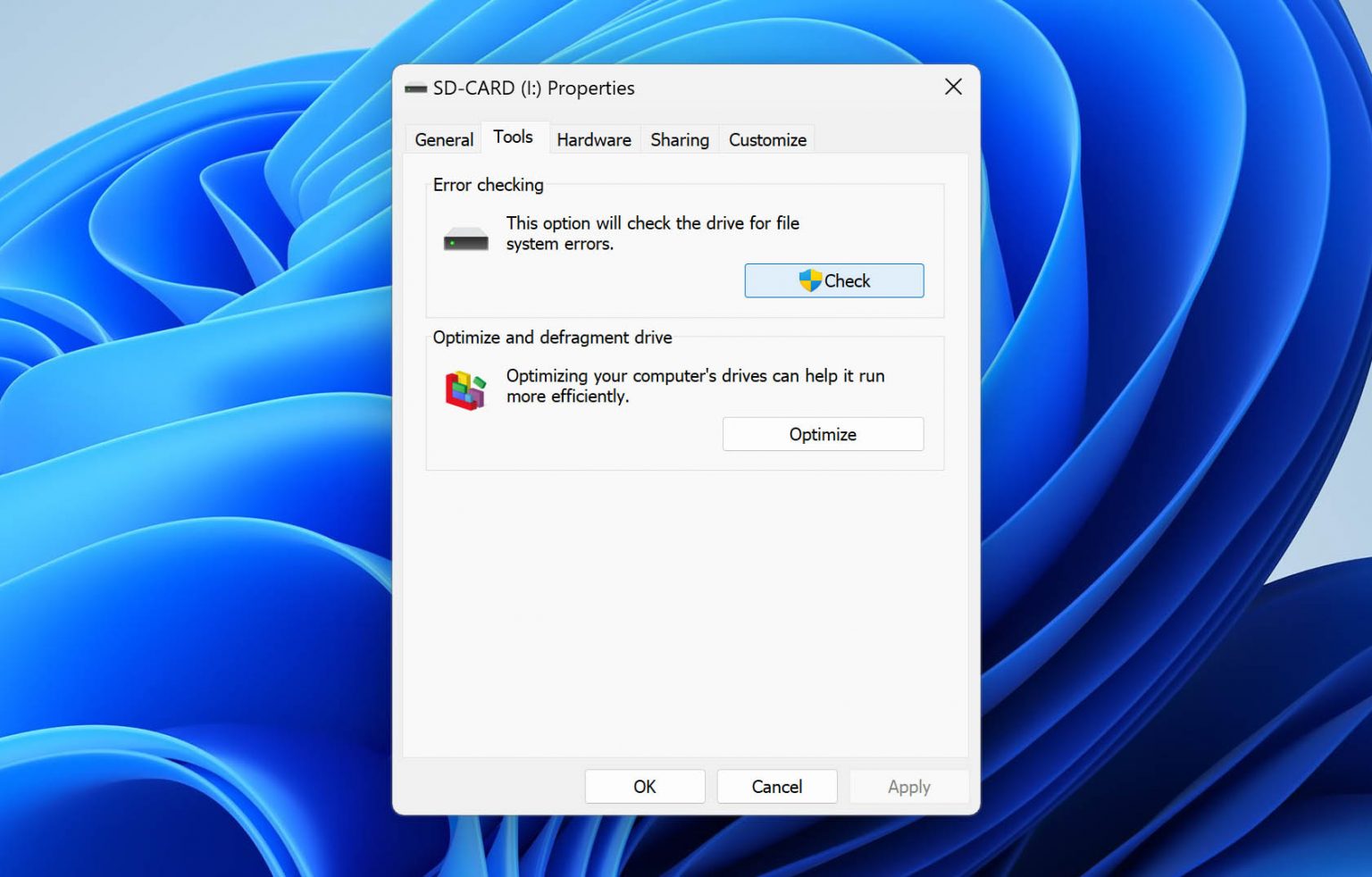Stay on the Tools tab
This screenshot has height=877, width=1372.
(x=514, y=137)
